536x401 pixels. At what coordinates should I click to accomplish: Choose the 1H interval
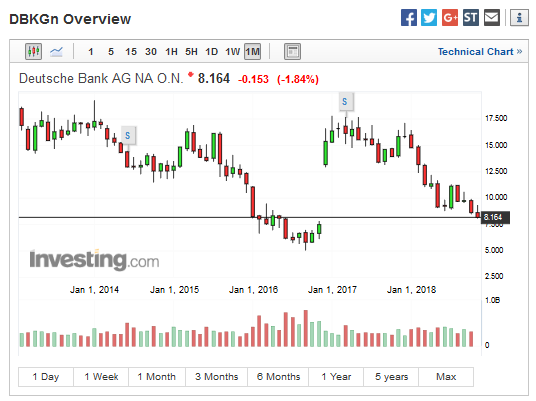pyautogui.click(x=171, y=52)
